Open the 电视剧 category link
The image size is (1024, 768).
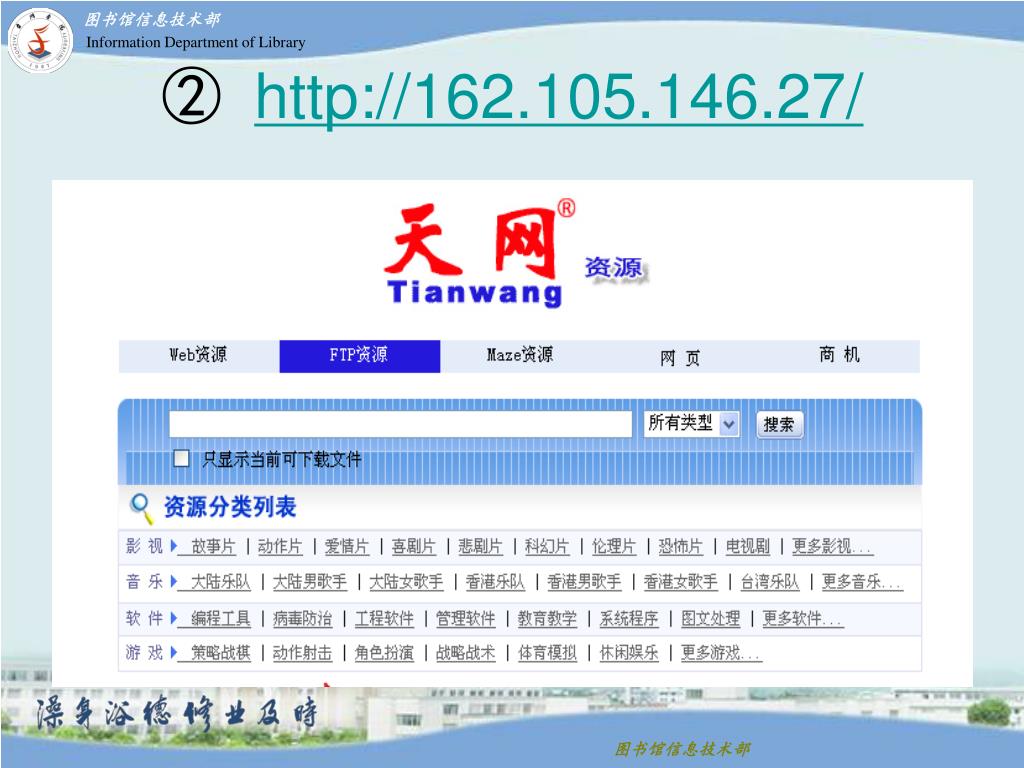coord(748,547)
